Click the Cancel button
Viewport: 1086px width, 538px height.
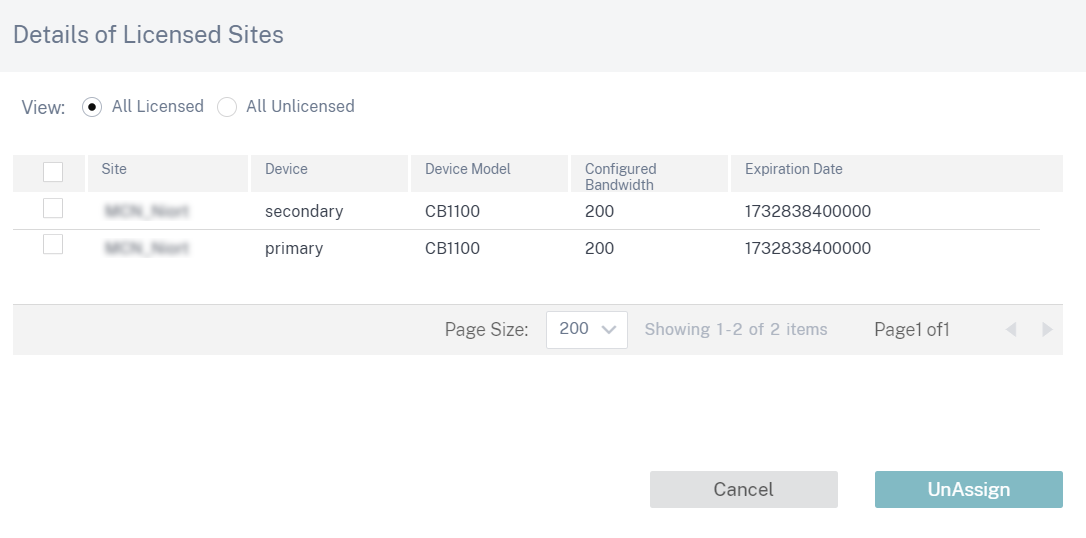(744, 490)
